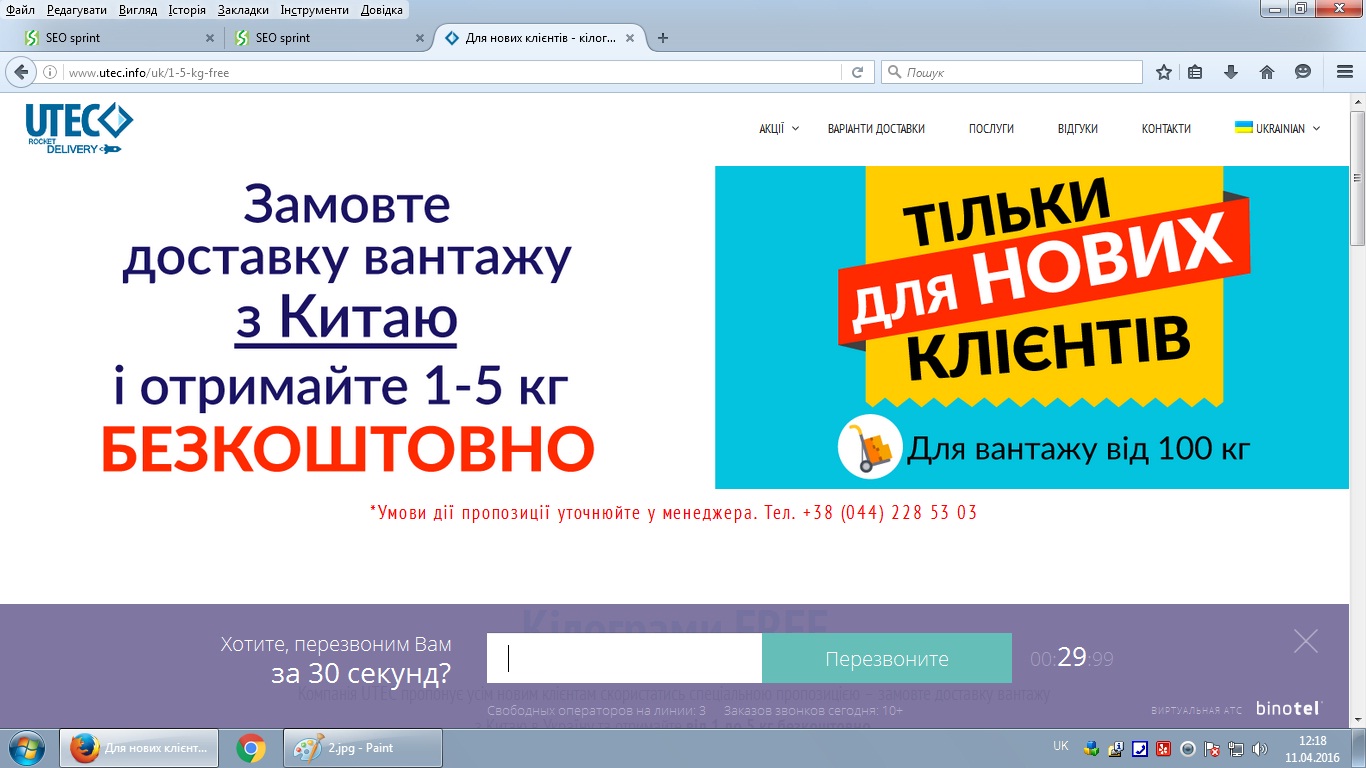Close the 'Для нових клієнтів' tab
This screenshot has width=1366, height=768.
(x=630, y=38)
